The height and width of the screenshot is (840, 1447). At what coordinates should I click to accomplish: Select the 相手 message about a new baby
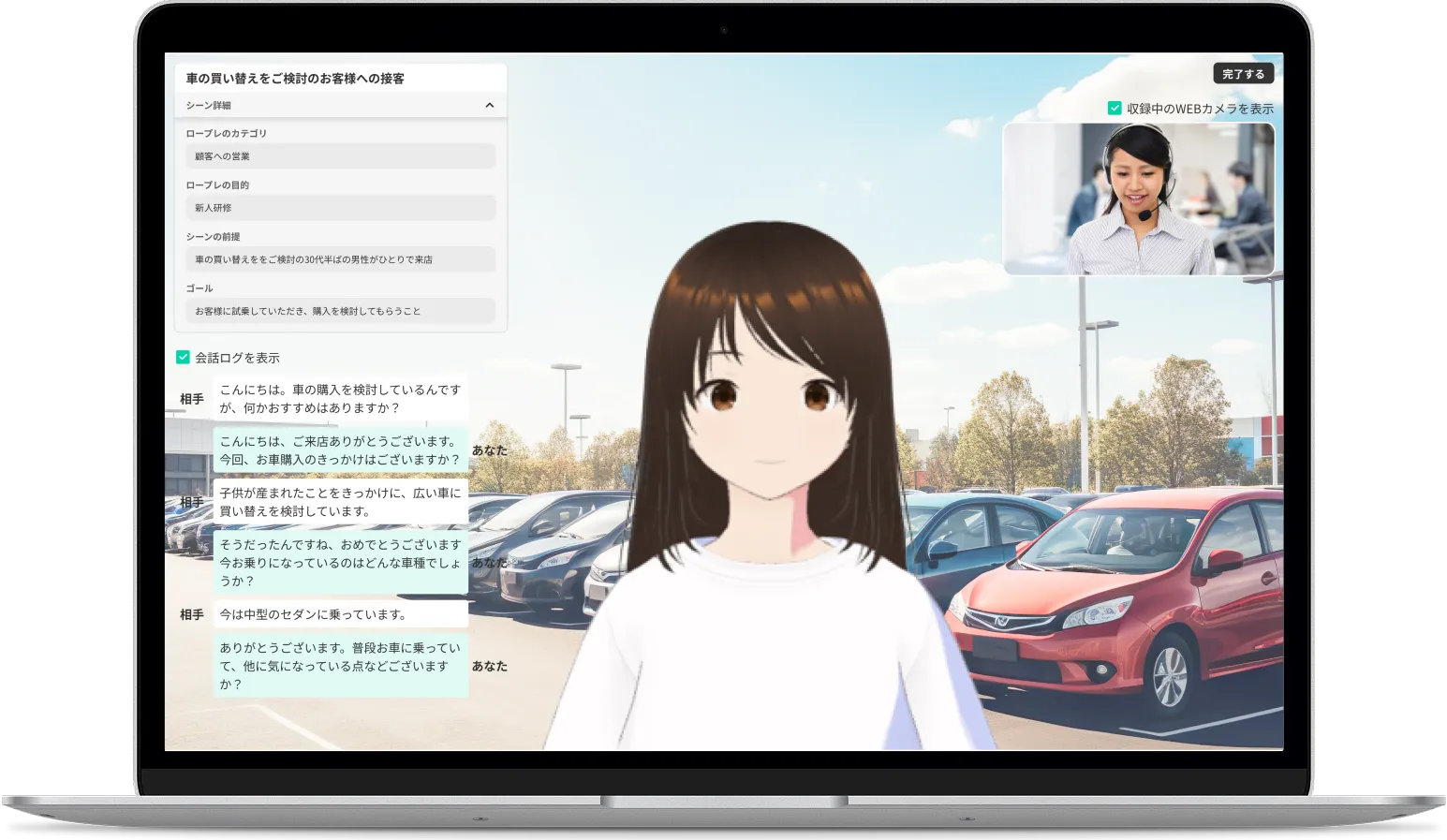(x=339, y=501)
